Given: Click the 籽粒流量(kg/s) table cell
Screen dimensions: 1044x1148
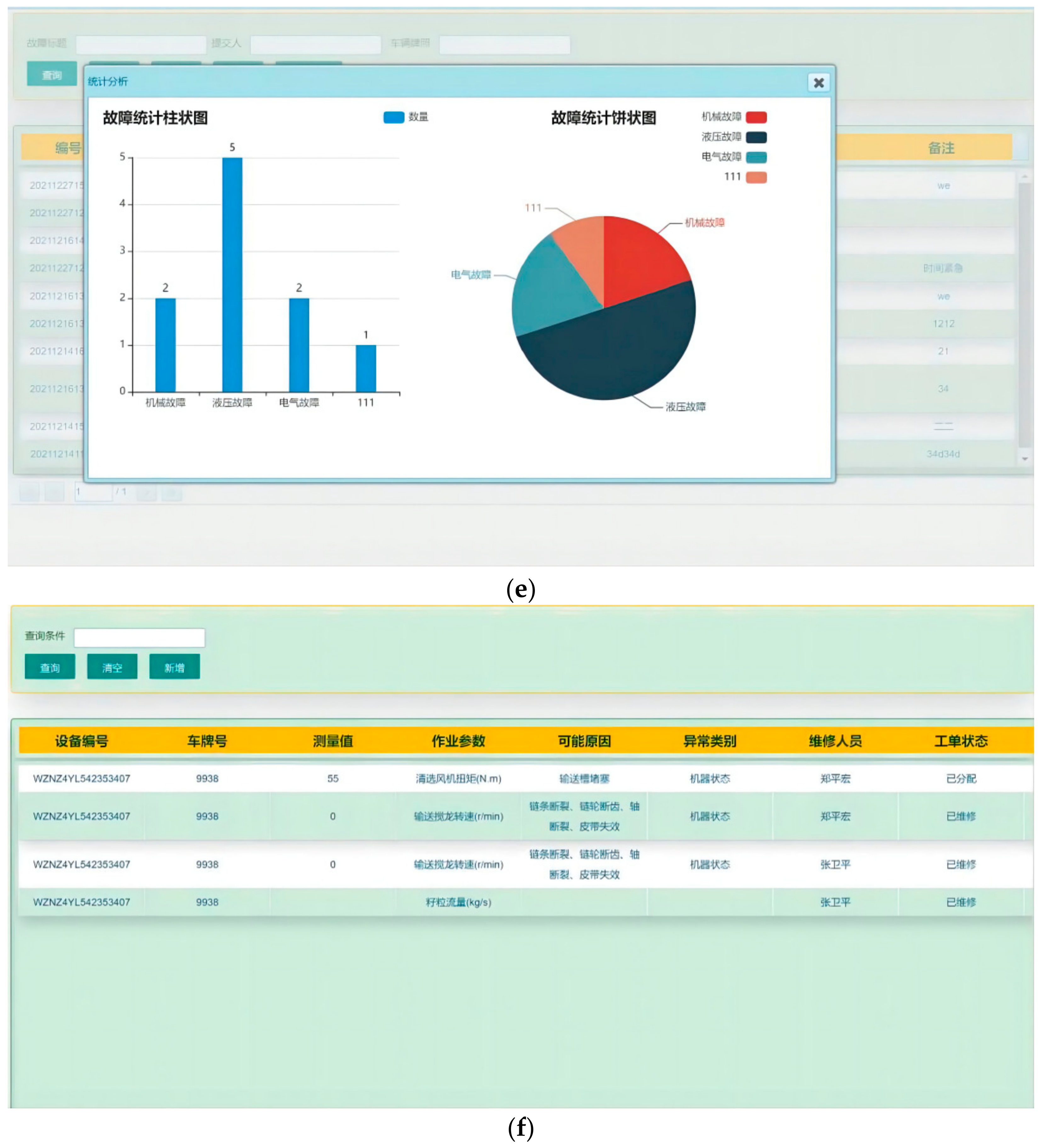Looking at the screenshot, I should pyautogui.click(x=458, y=902).
